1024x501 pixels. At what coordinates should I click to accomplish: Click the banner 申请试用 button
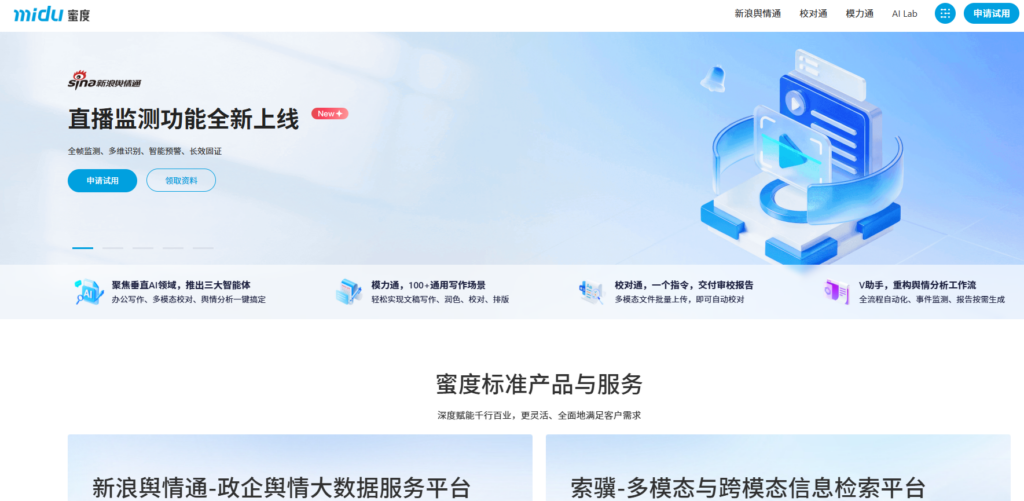click(x=103, y=181)
